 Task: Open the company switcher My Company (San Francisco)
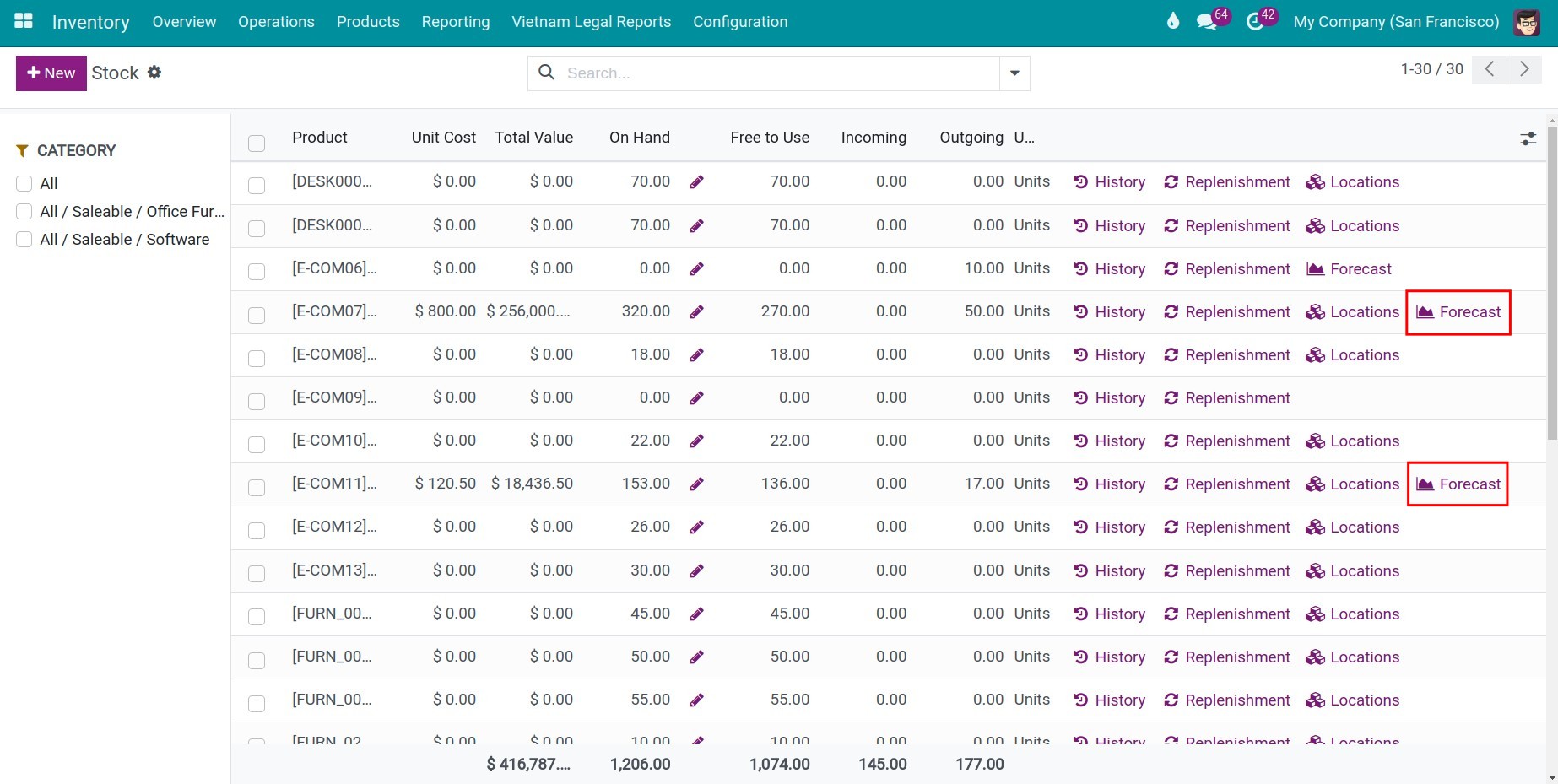1396,22
